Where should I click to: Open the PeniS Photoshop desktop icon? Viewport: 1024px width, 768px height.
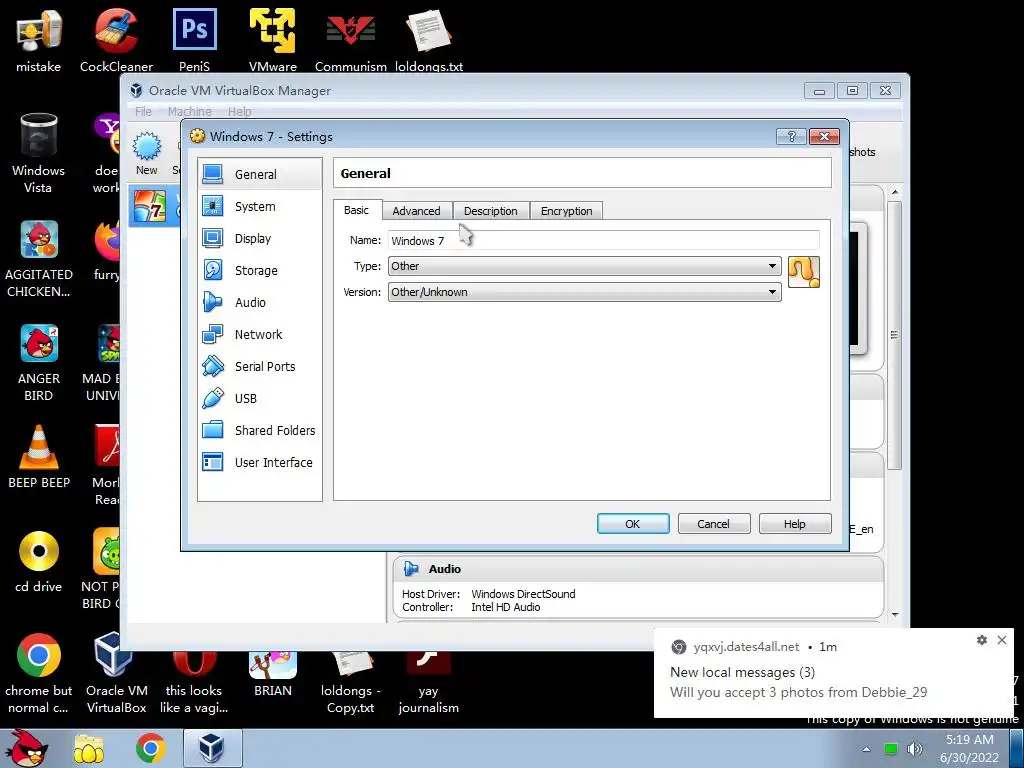point(194,40)
